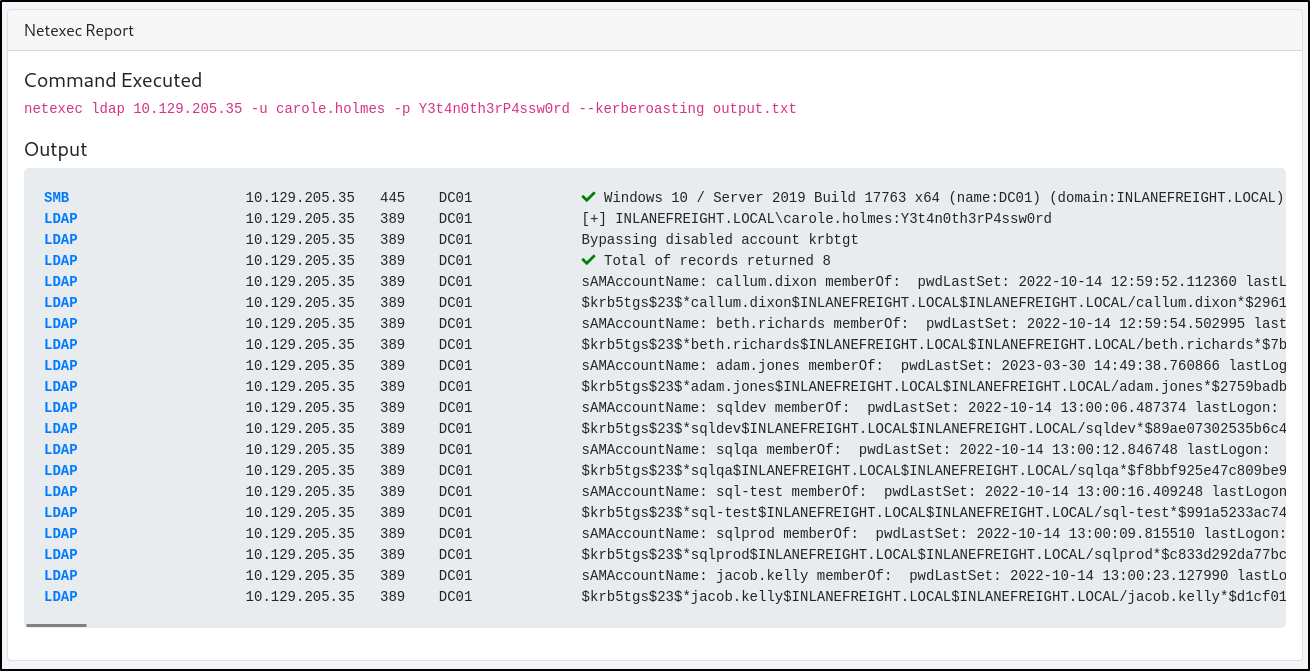Image resolution: width=1310 pixels, height=671 pixels.
Task: Click the LDAP label in the sAMAccountName: sqlprod row
Action: coord(61,534)
